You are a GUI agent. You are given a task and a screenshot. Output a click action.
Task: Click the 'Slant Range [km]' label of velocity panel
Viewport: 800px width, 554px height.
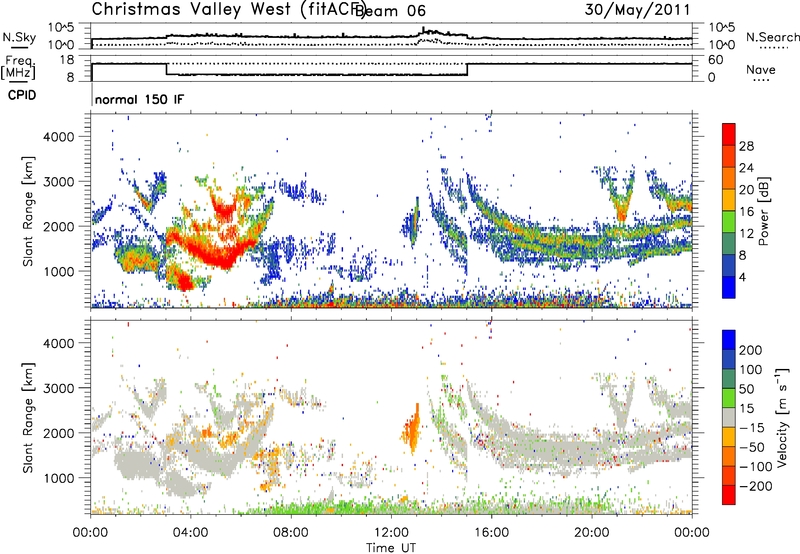coord(28,418)
